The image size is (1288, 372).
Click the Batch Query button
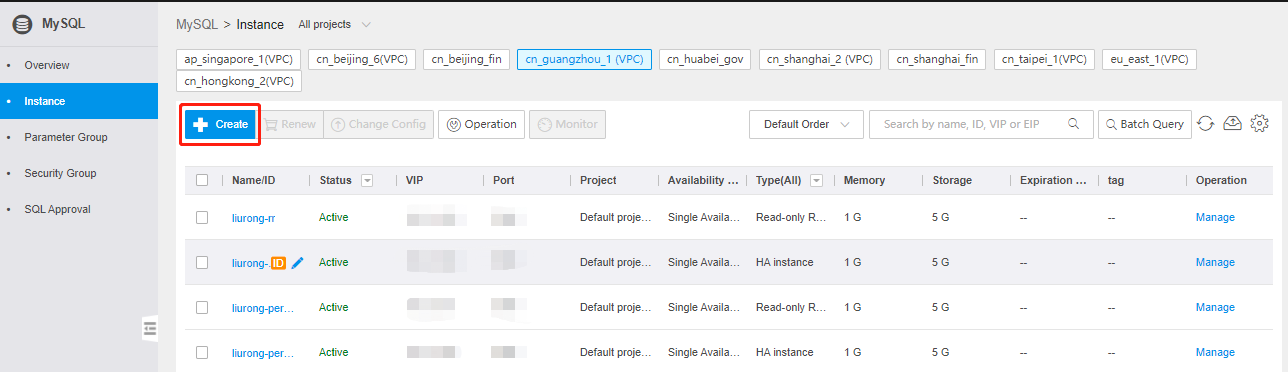1144,124
